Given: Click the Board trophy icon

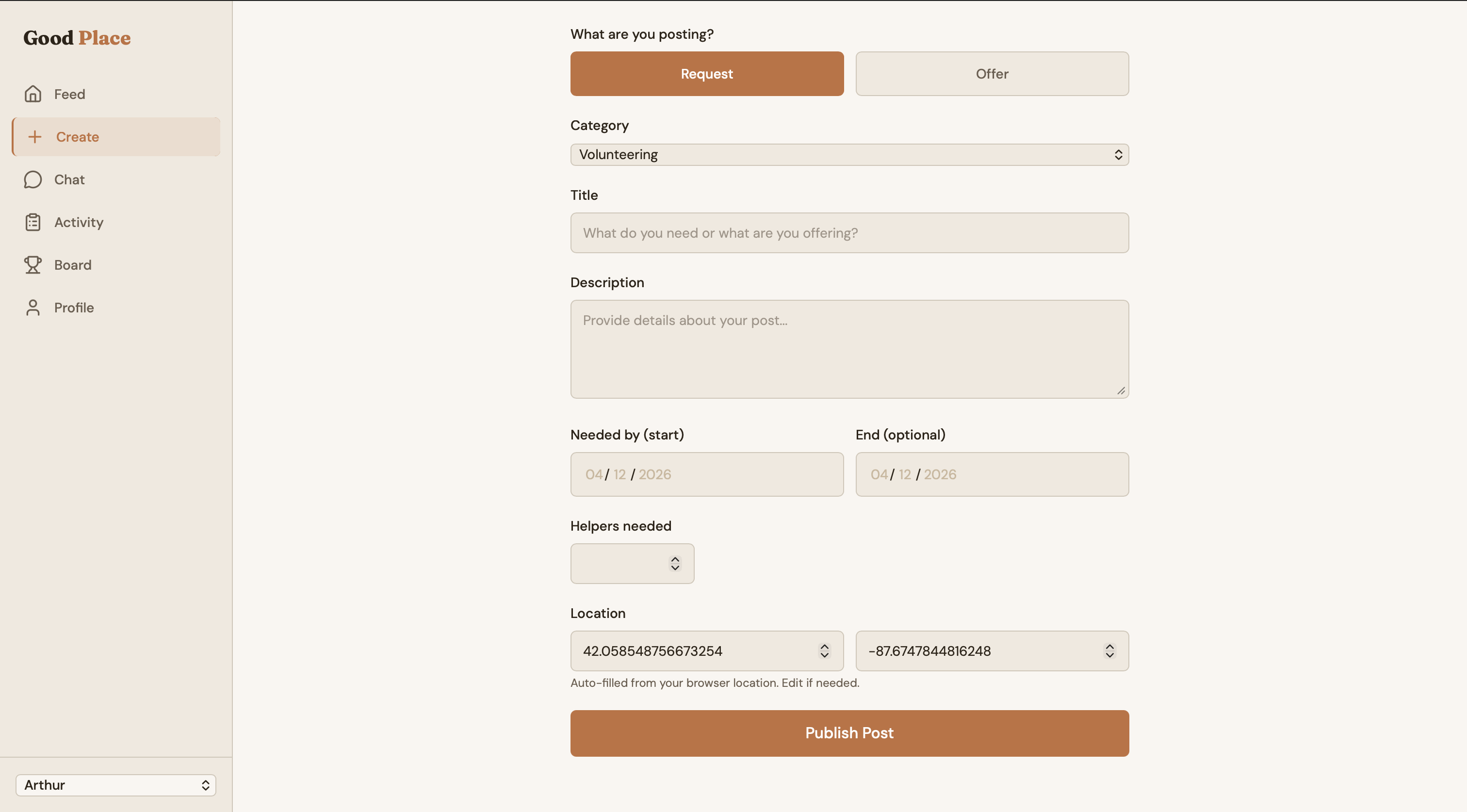Looking at the screenshot, I should point(33,265).
